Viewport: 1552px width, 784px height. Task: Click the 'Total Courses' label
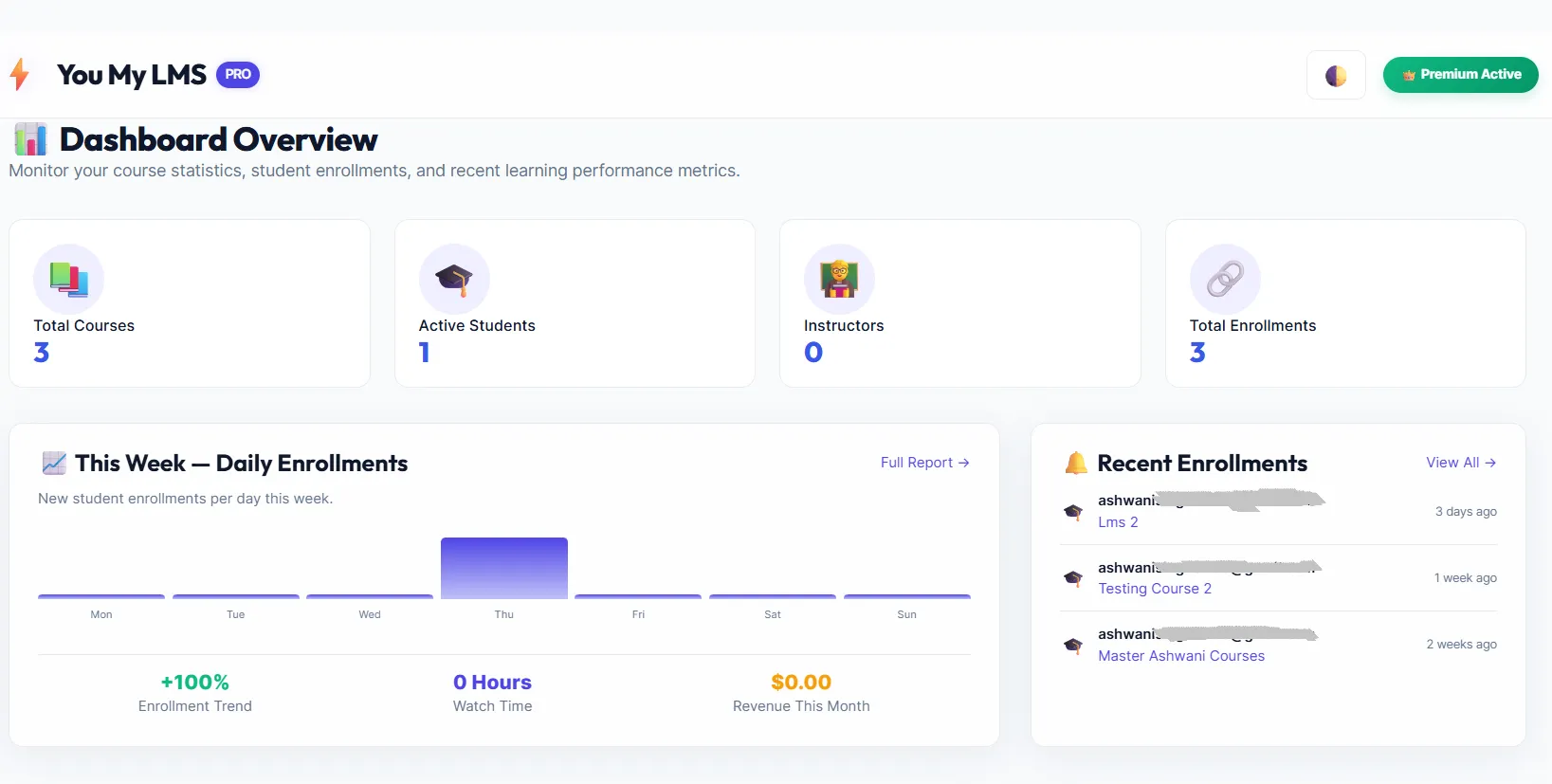[x=84, y=325]
